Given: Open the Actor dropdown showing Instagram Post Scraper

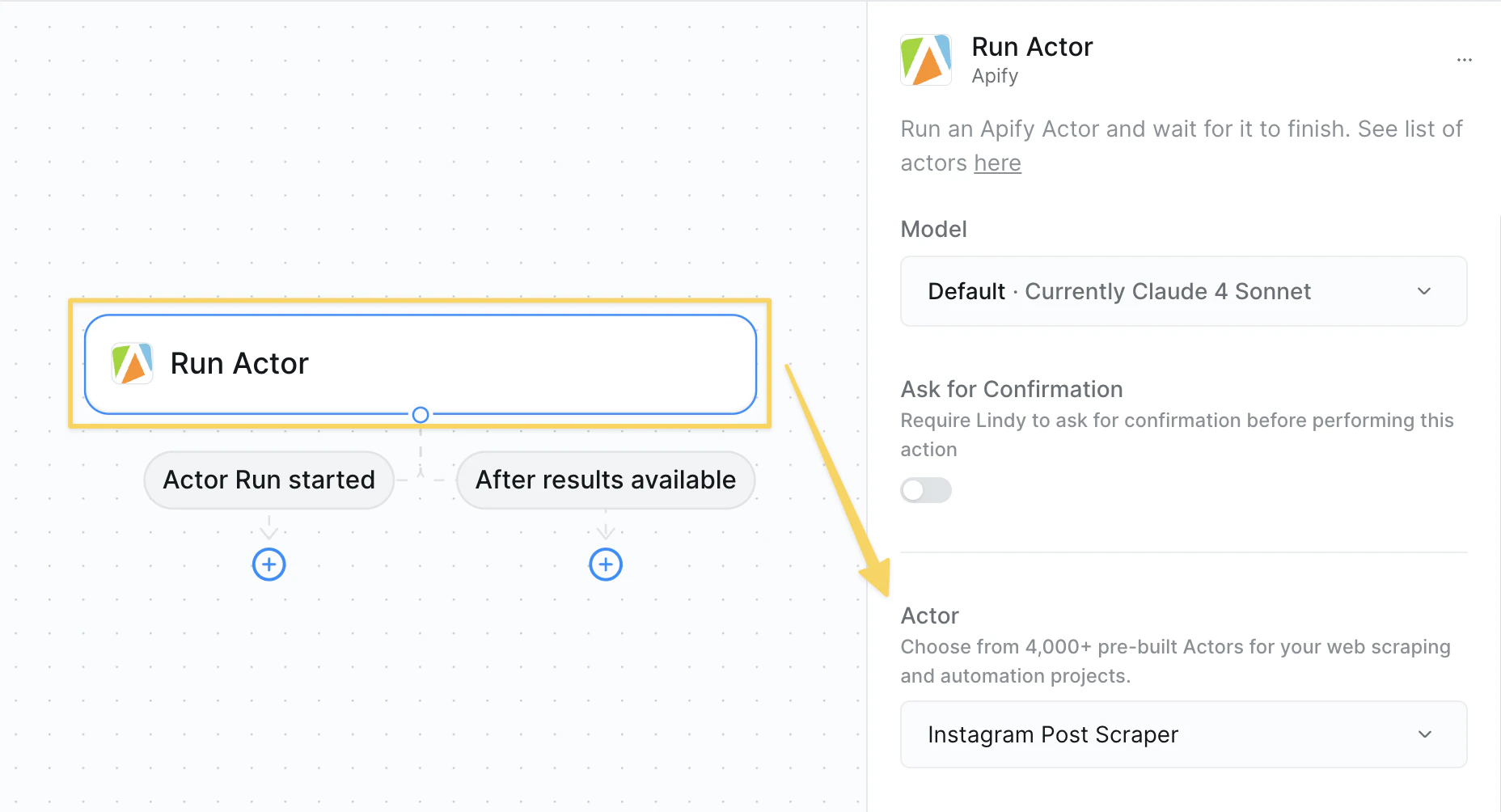Looking at the screenshot, I should click(1184, 734).
